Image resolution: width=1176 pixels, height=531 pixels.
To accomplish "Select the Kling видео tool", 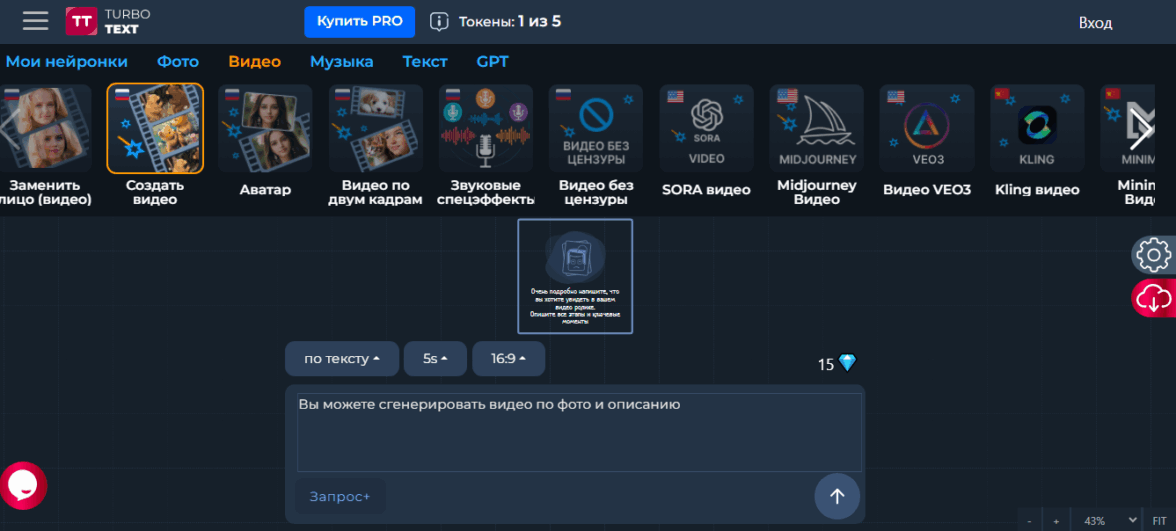I will pyautogui.click(x=1037, y=142).
